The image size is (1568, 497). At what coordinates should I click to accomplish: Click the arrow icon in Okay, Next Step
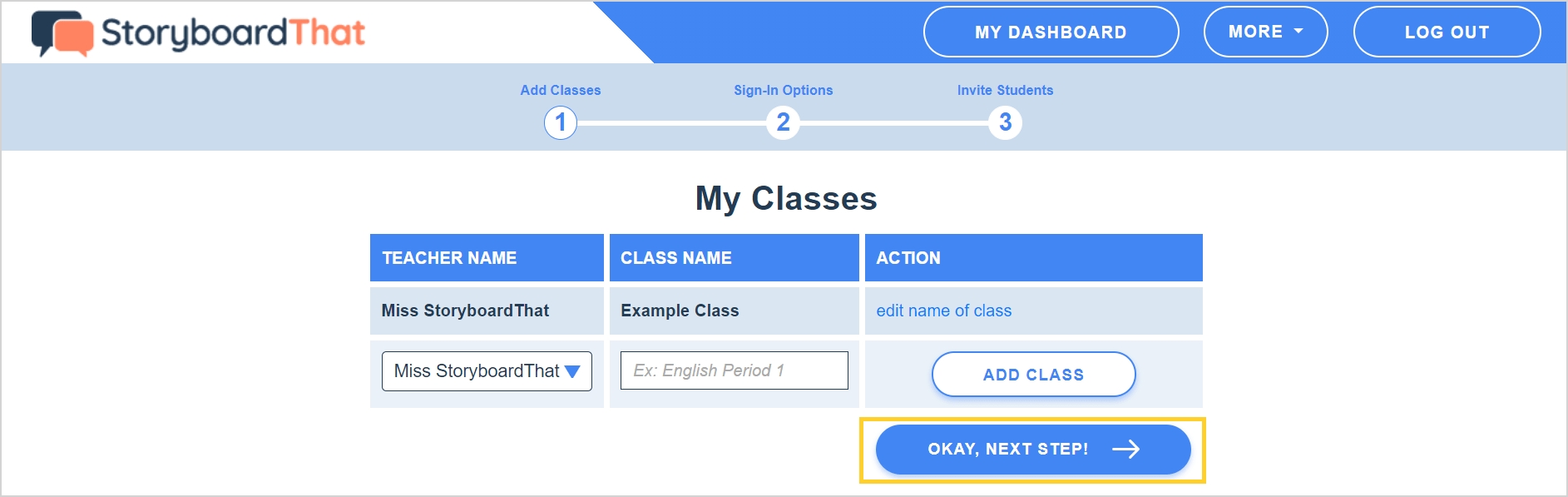1126,450
